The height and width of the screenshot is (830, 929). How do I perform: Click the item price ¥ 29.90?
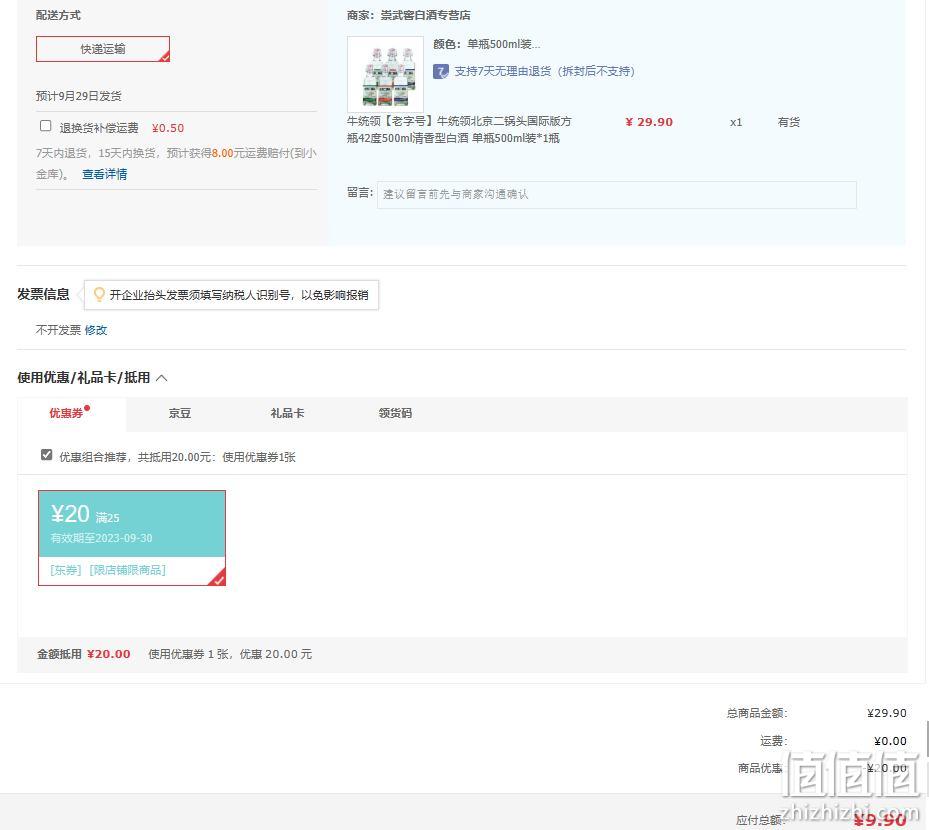click(649, 122)
